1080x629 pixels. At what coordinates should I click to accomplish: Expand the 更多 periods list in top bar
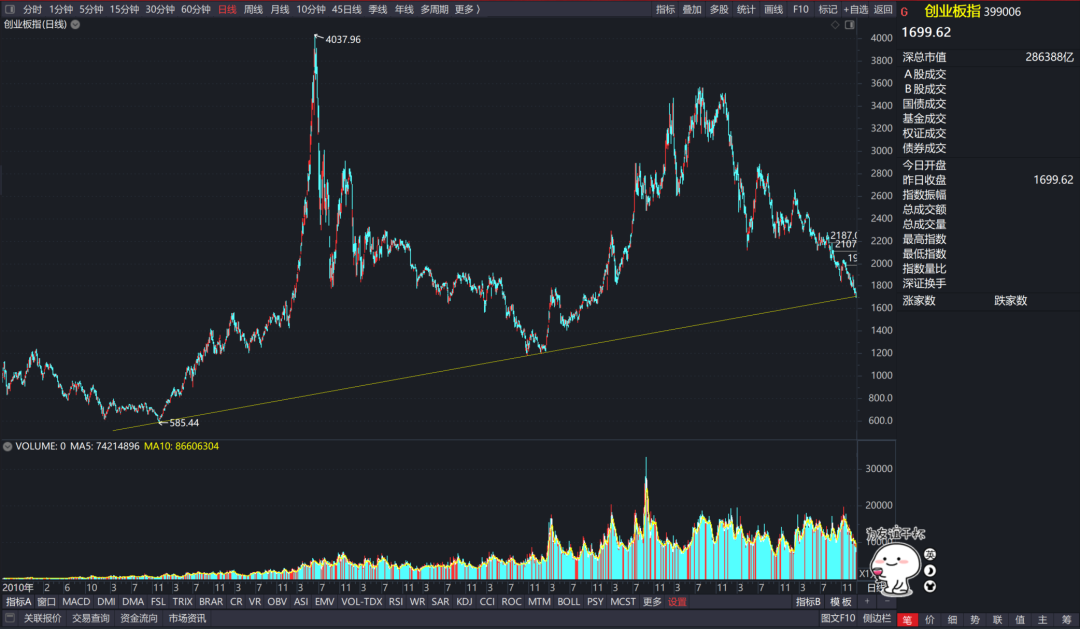[467, 9]
